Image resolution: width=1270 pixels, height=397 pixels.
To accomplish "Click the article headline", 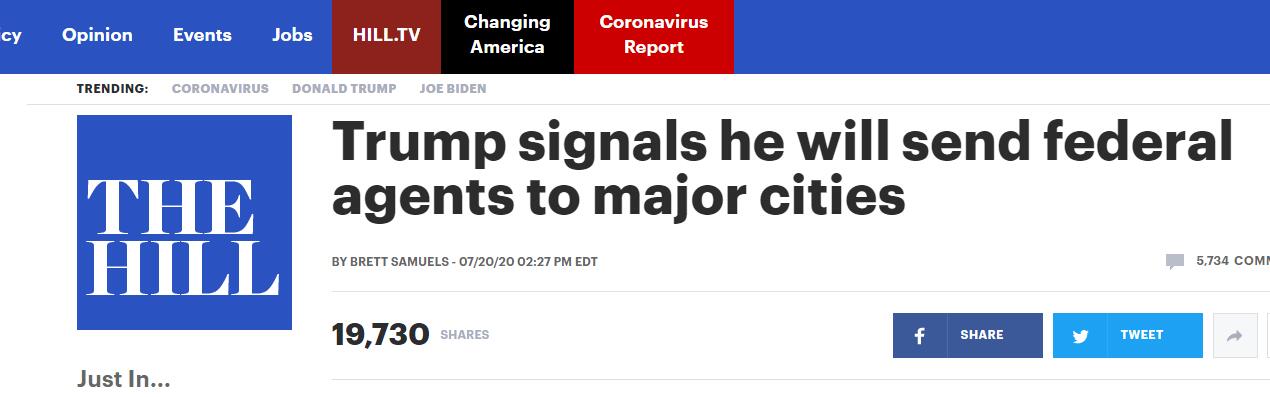I will click(782, 169).
